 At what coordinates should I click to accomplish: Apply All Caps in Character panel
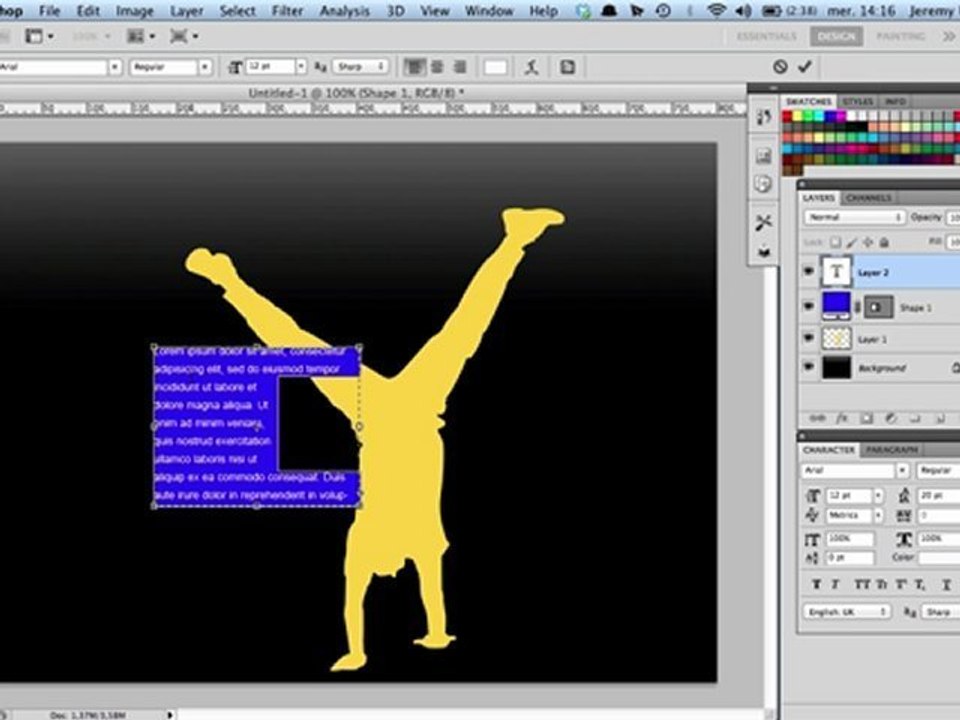point(861,584)
